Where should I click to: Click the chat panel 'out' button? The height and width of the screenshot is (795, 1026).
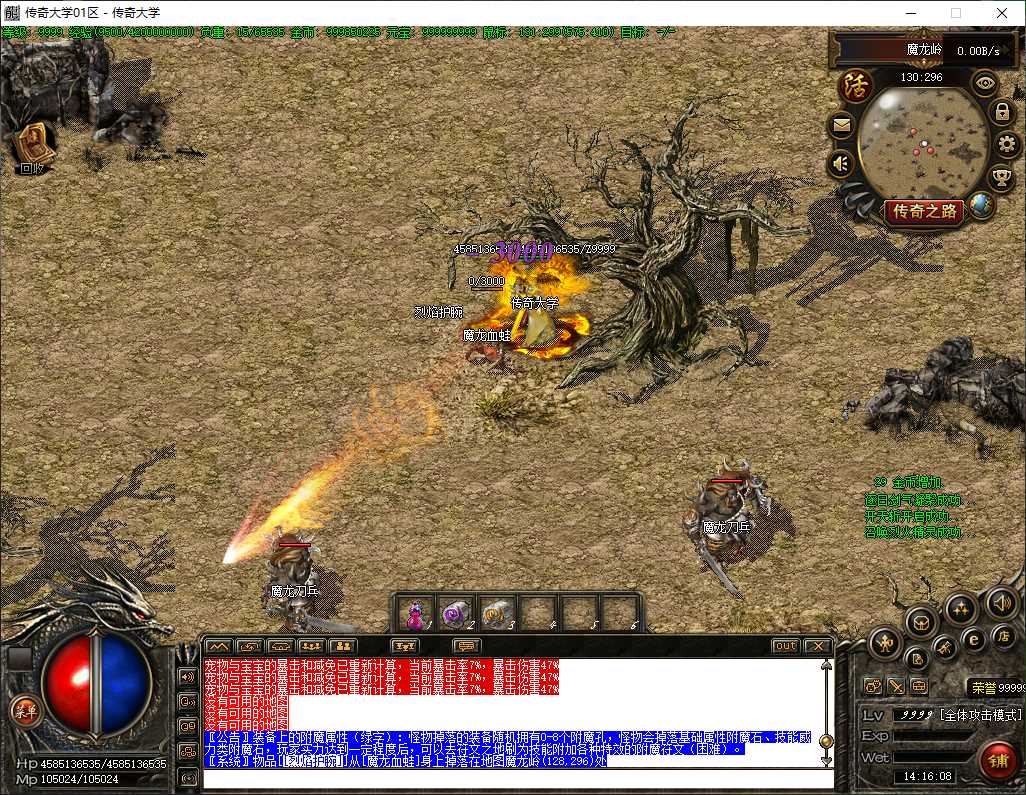[x=785, y=646]
